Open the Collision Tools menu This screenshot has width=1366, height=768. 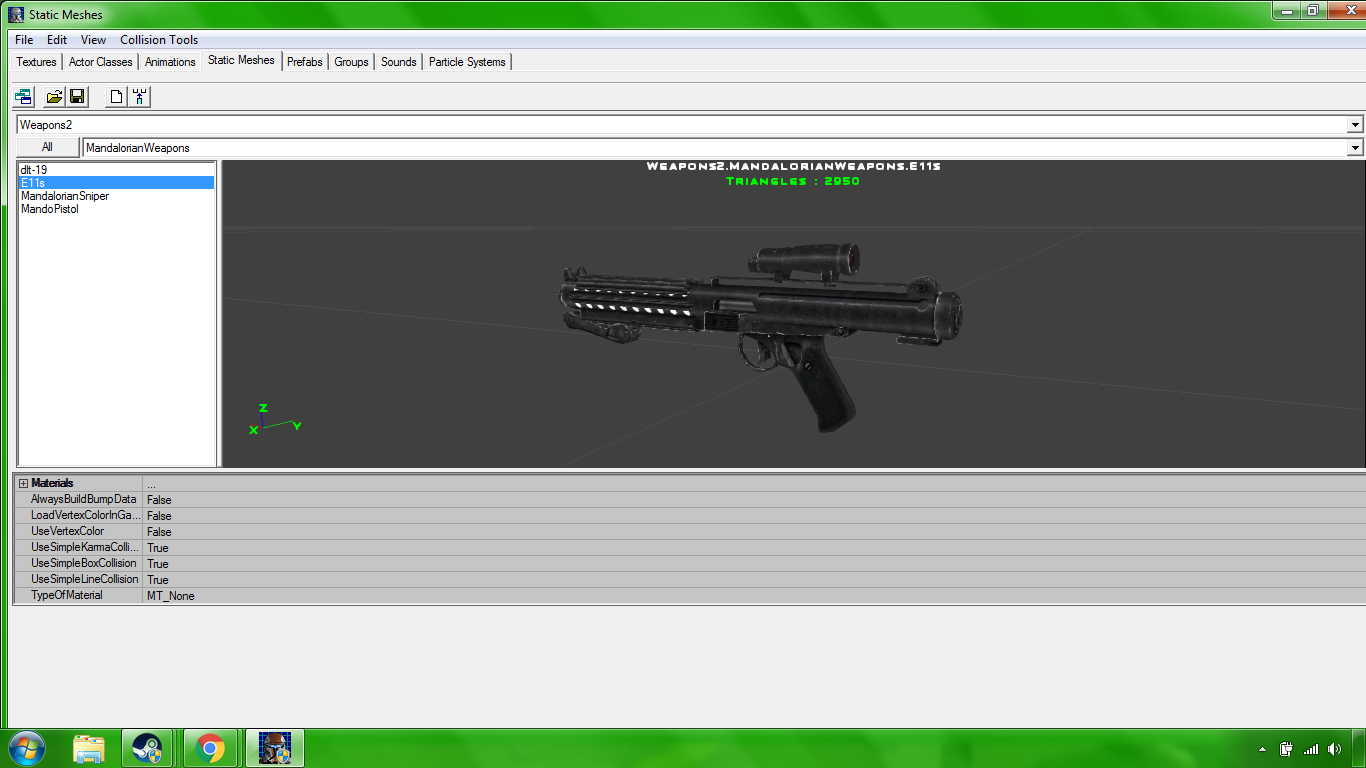pos(159,40)
